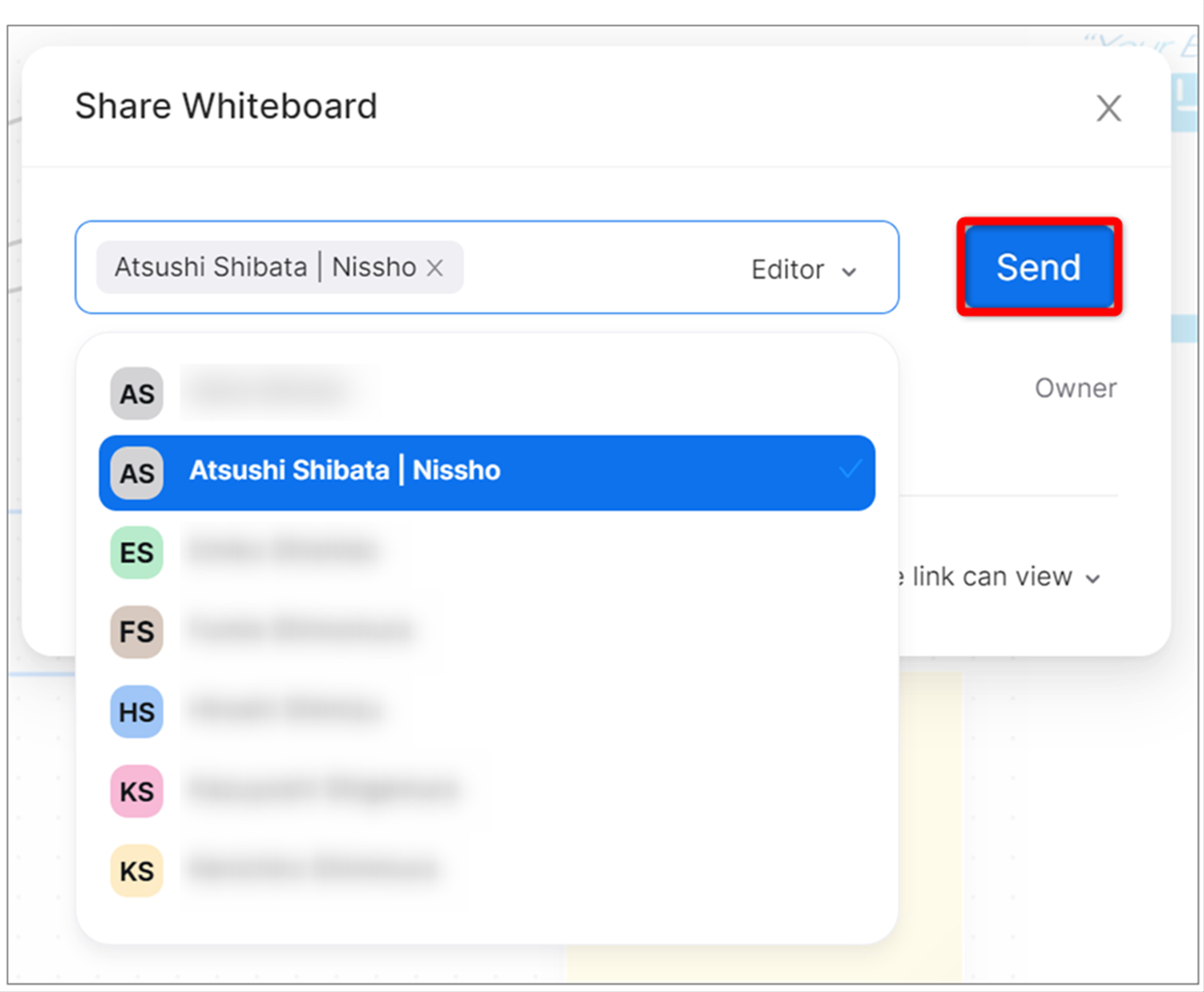Choose the yellow KS avatar contact

coord(487,870)
